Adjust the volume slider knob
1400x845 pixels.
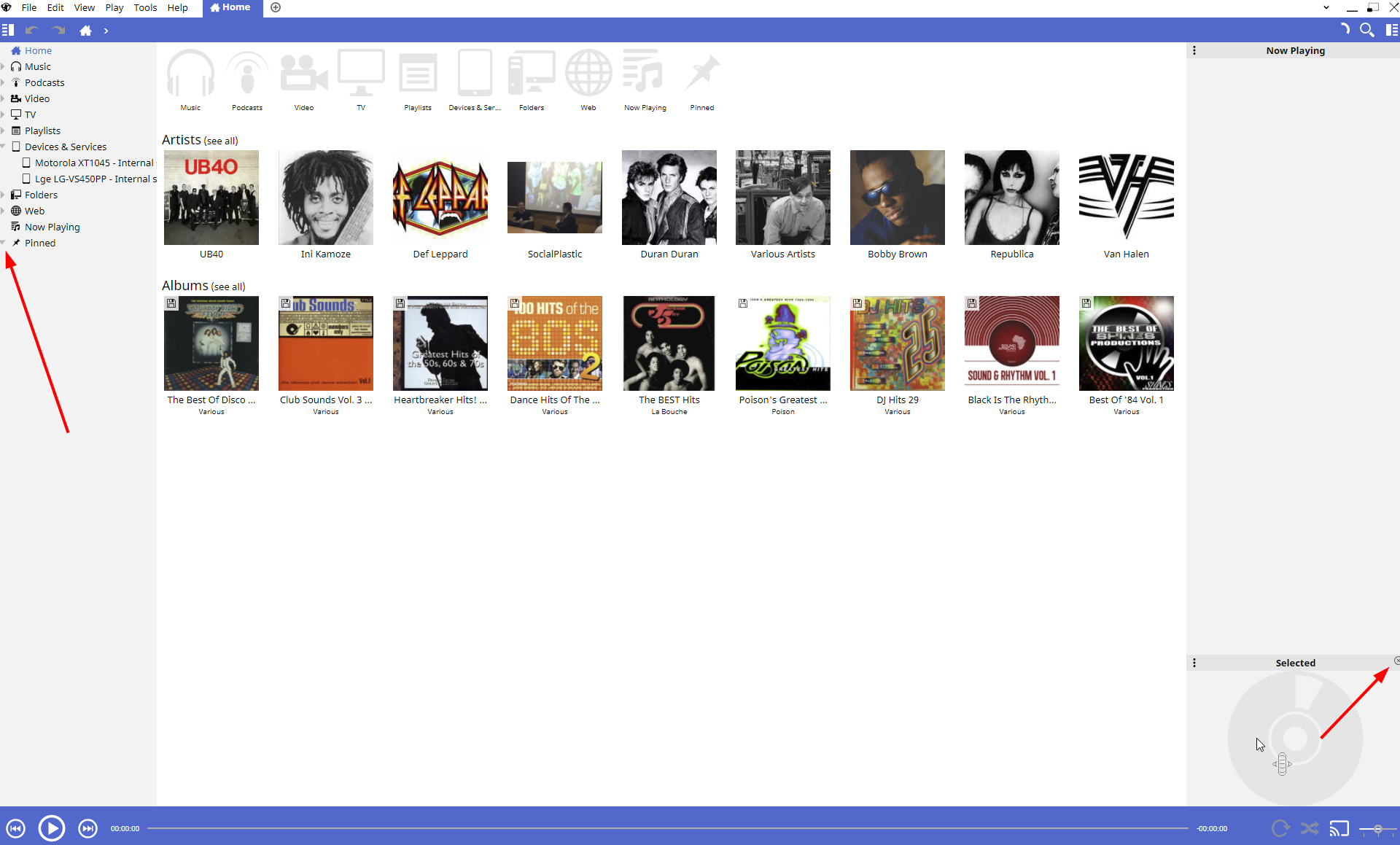(x=1377, y=829)
